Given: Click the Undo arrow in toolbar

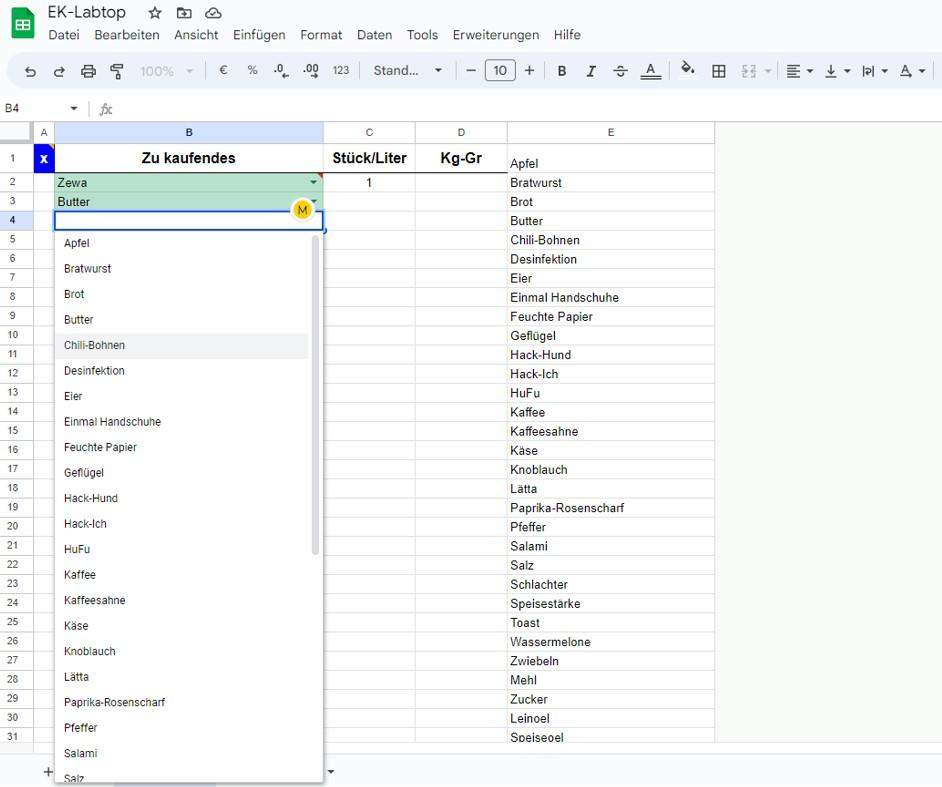Looking at the screenshot, I should [30, 71].
